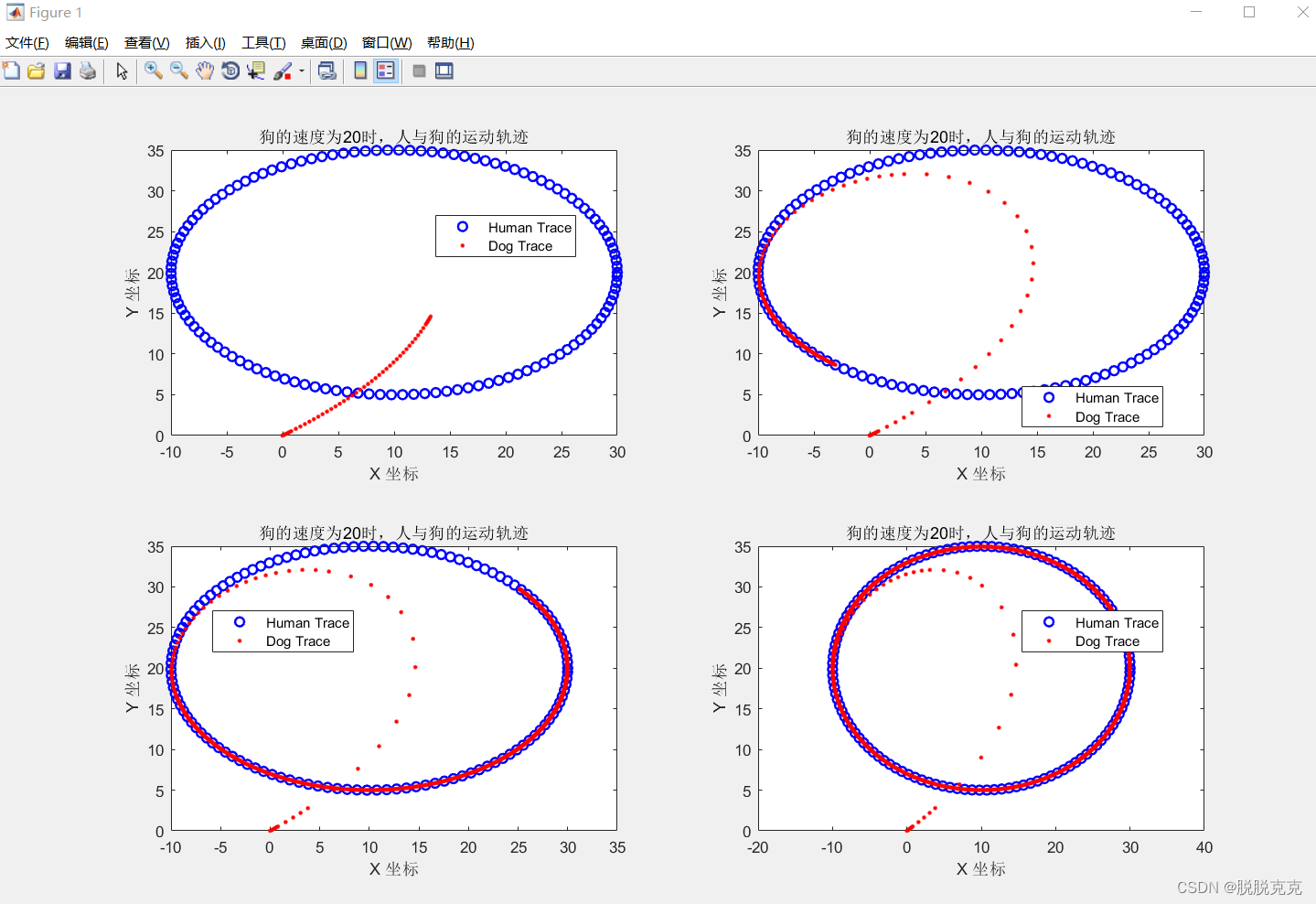Click the top-right plot's Y 坐标 label
Screen dimensions: 1316x904
click(719, 293)
